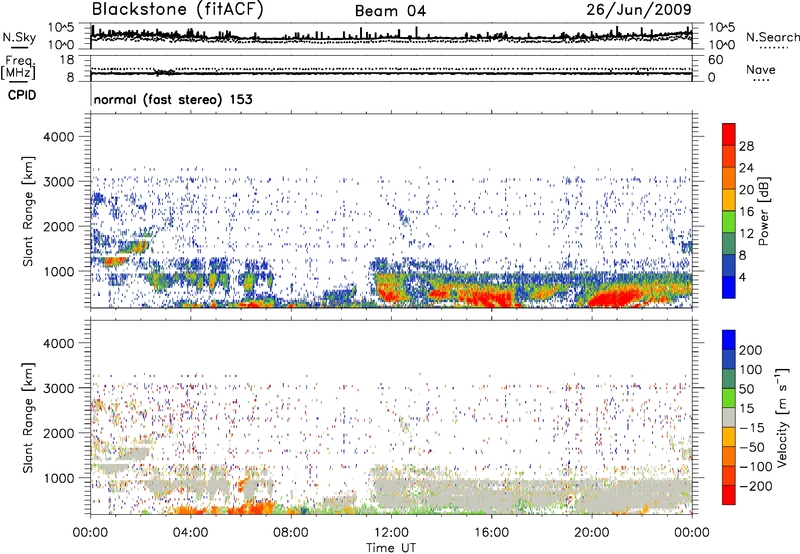800x554 pixels.
Task: Click the date '26/Jun/2009'
Action: coord(639,10)
